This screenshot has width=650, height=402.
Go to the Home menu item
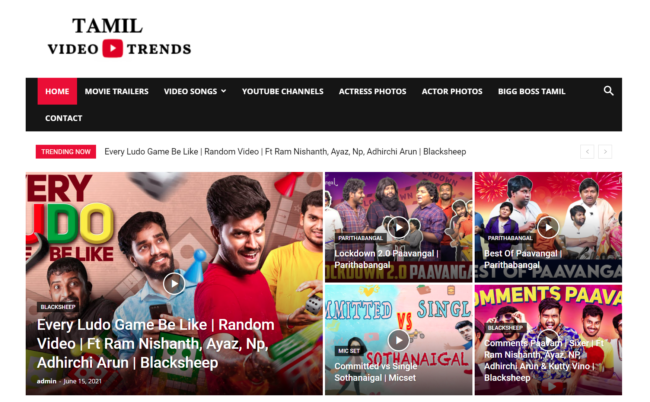pyautogui.click(x=57, y=91)
